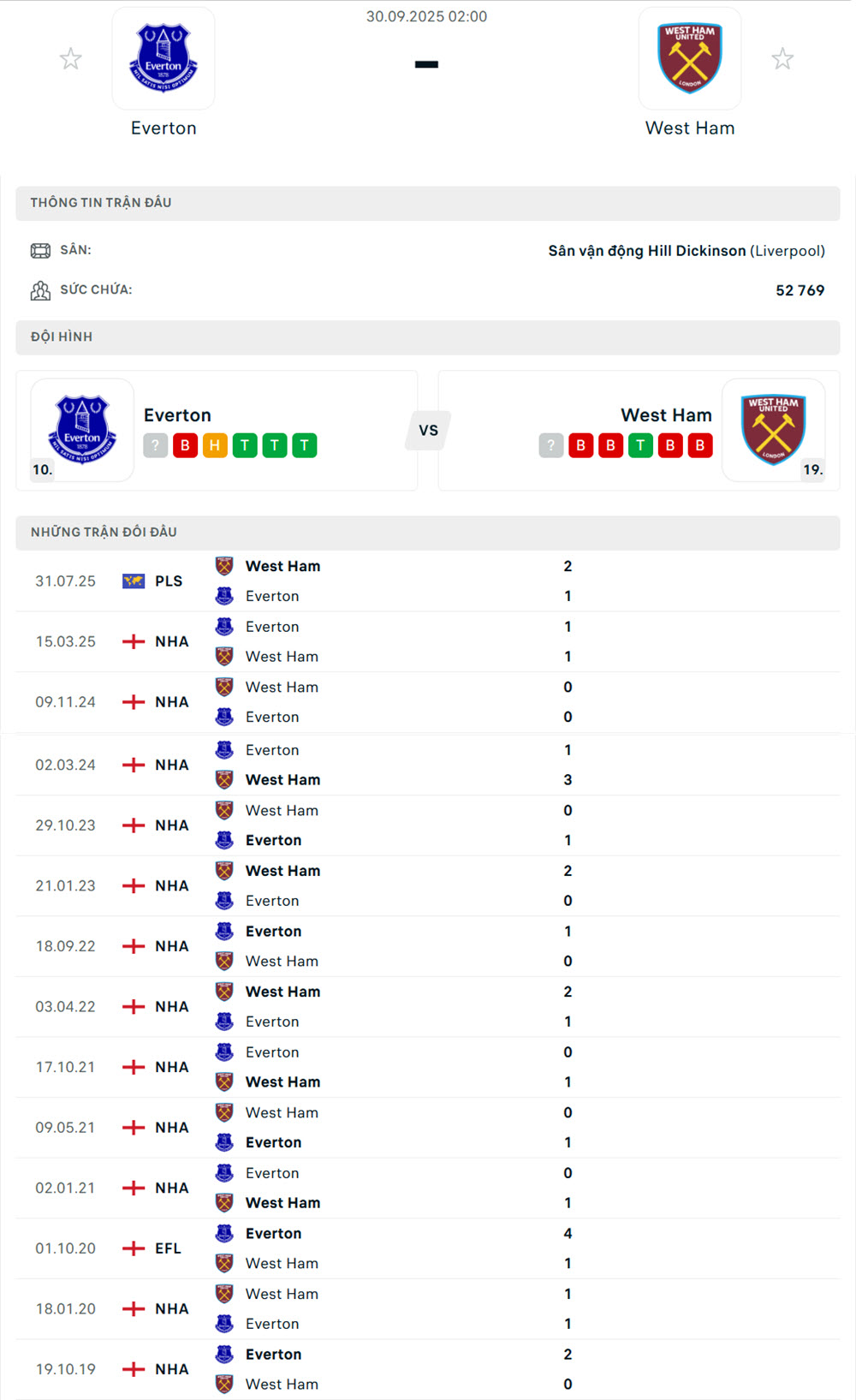Click the stadium icon next to SÂN

(x=41, y=249)
